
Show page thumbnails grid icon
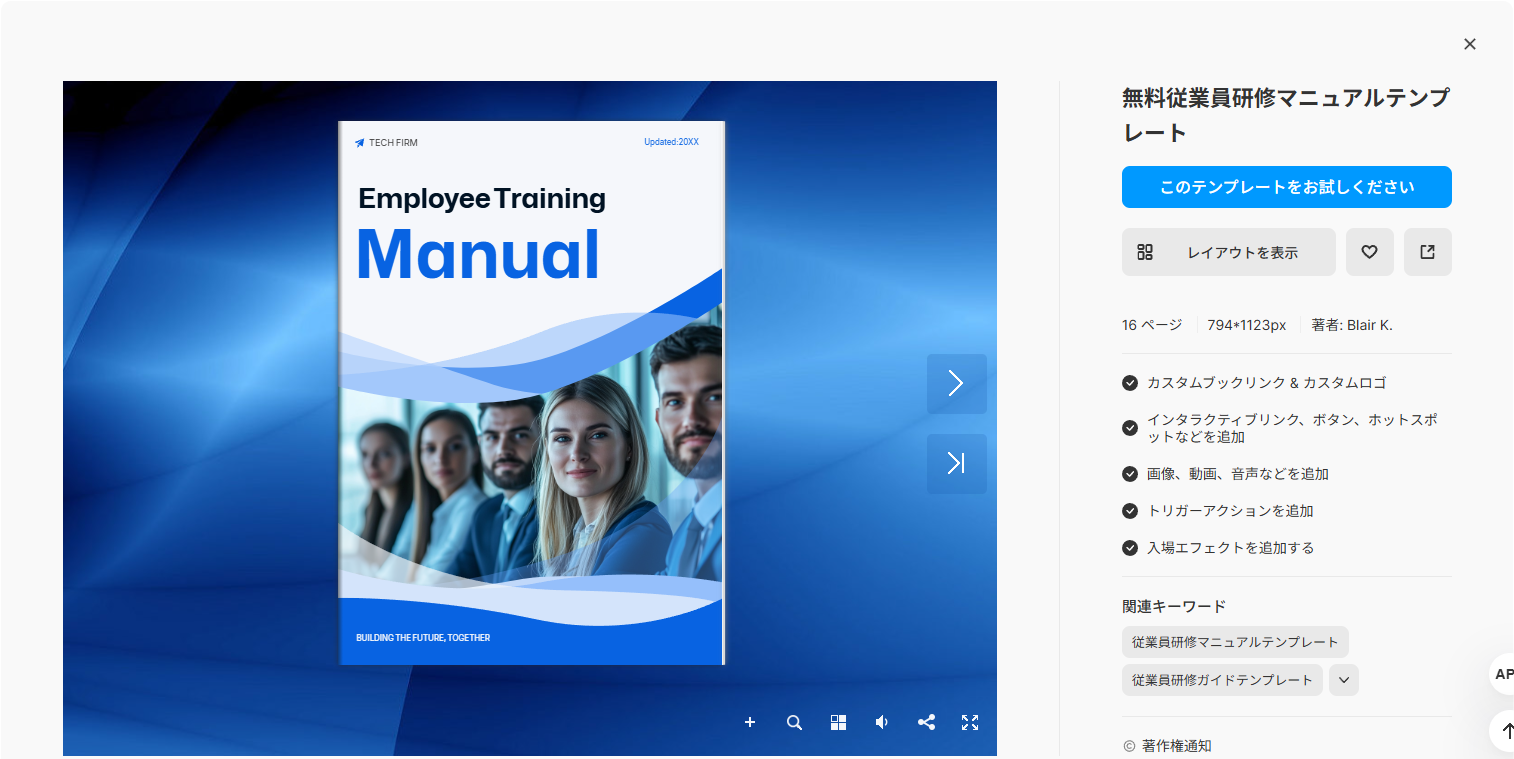tap(838, 722)
